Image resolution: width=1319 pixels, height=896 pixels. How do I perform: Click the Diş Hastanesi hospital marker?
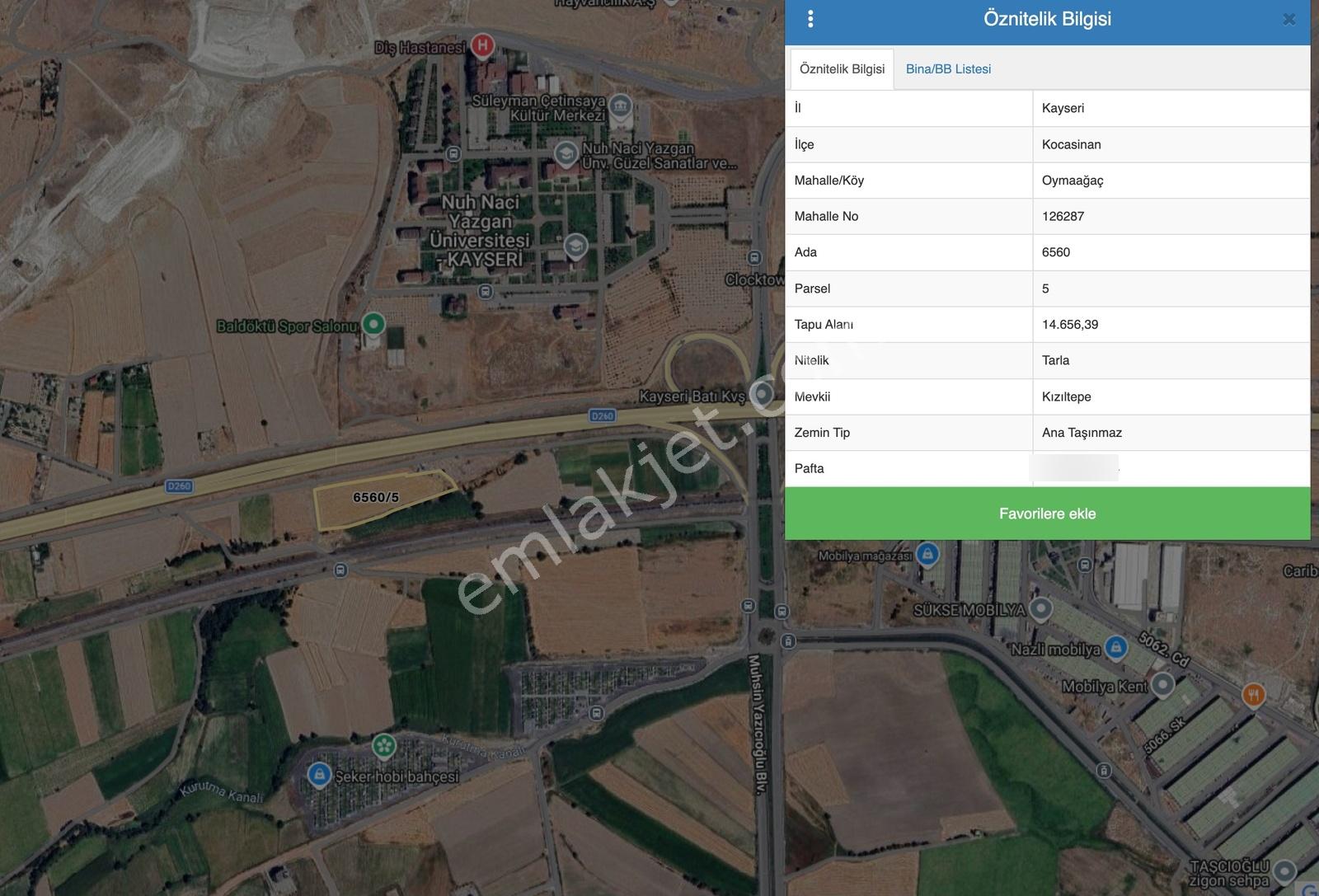483,45
